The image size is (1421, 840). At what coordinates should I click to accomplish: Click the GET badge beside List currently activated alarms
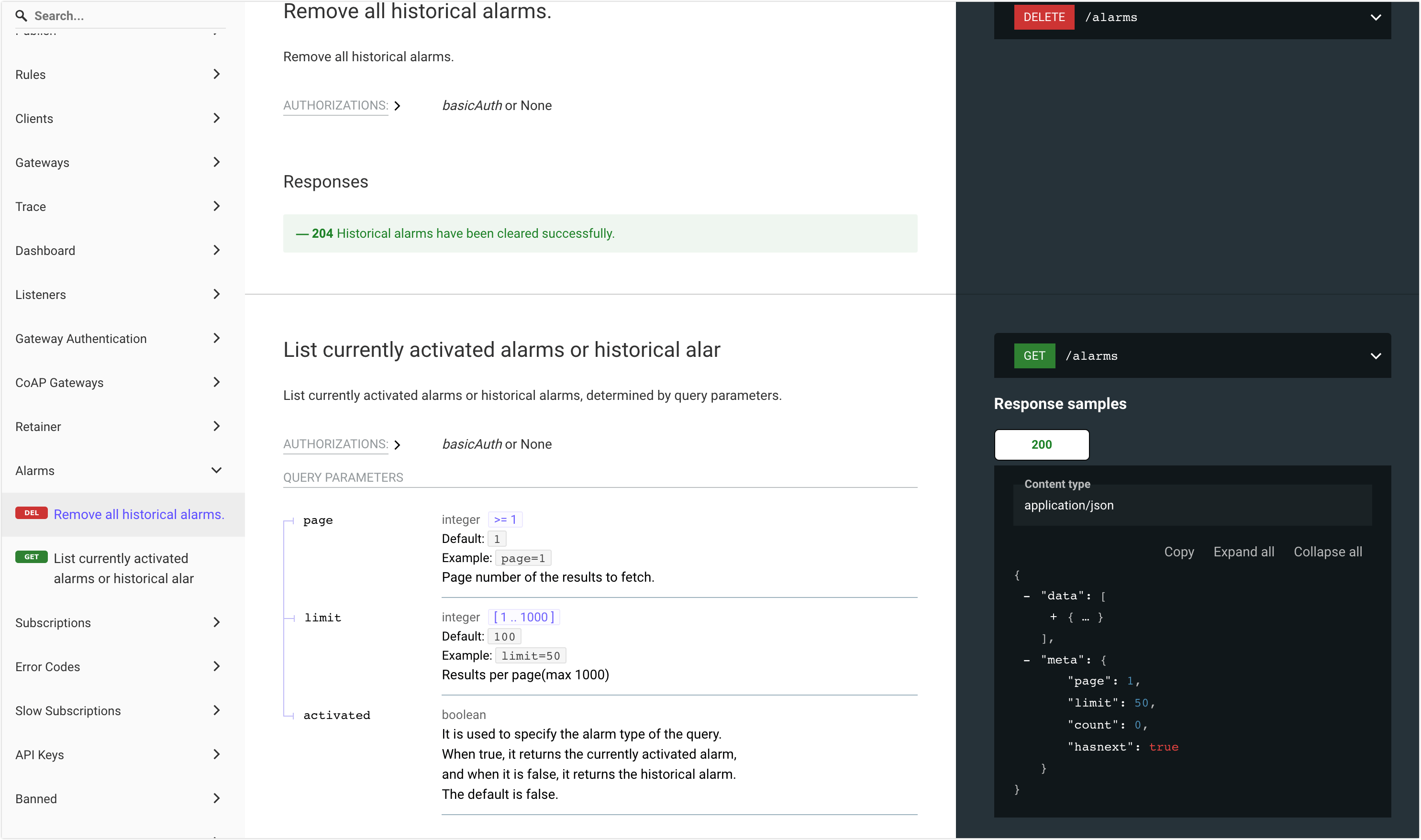pyautogui.click(x=32, y=556)
